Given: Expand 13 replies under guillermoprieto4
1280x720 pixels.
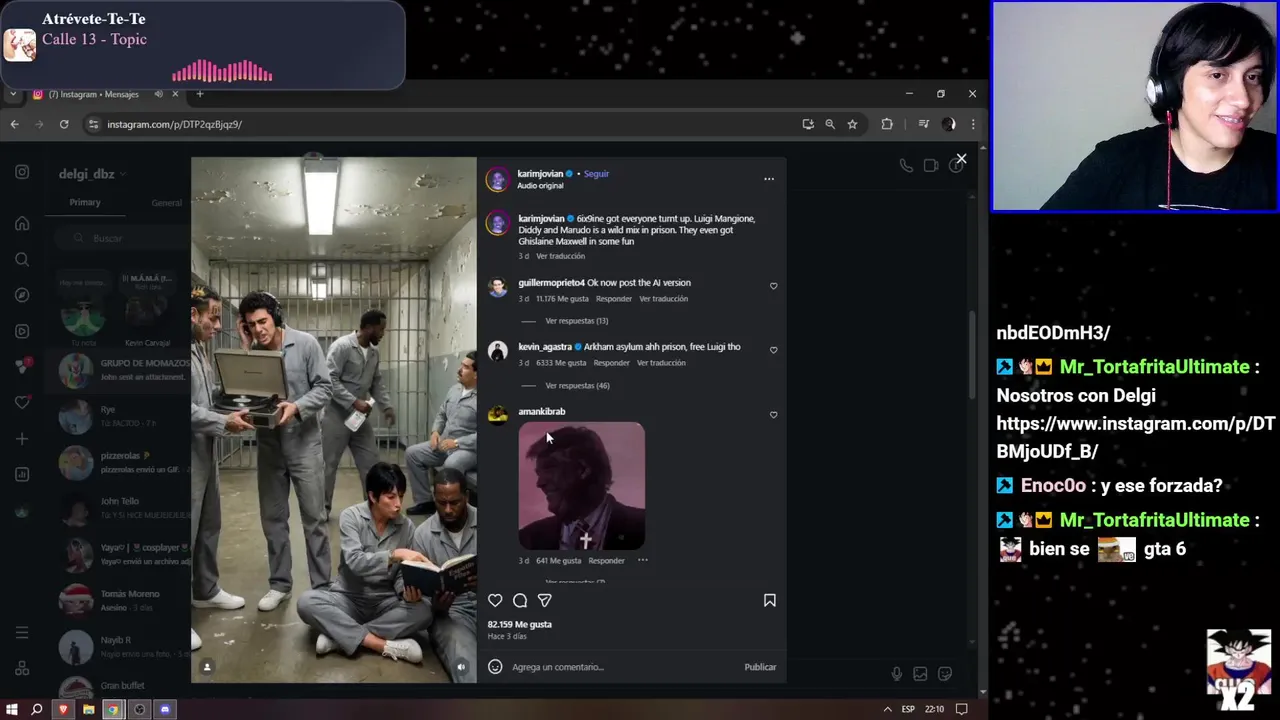Looking at the screenshot, I should [576, 321].
